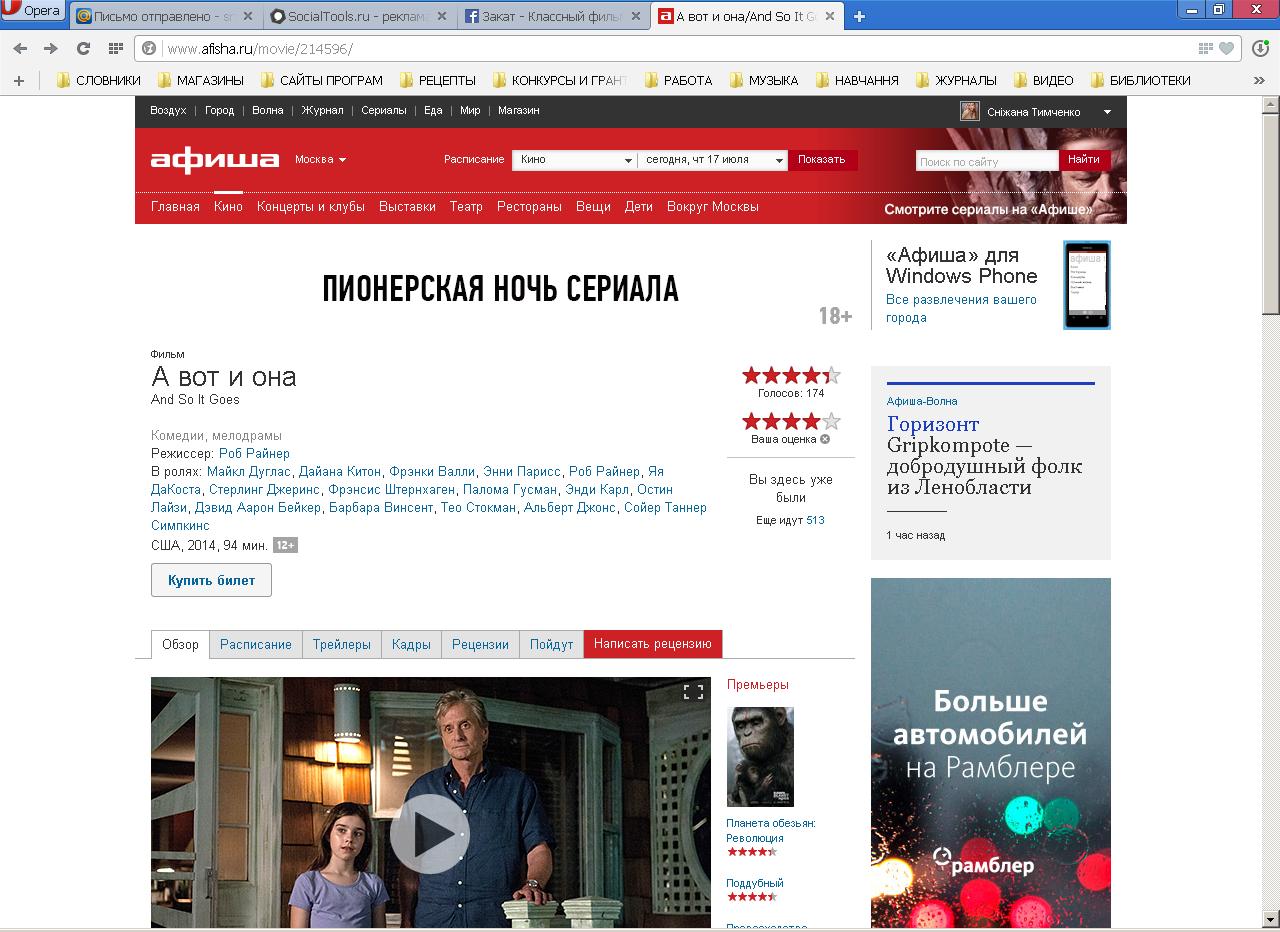1280x932 pixels.
Task: Open the ВИДЕО bookmarks folder
Action: (x=1043, y=80)
